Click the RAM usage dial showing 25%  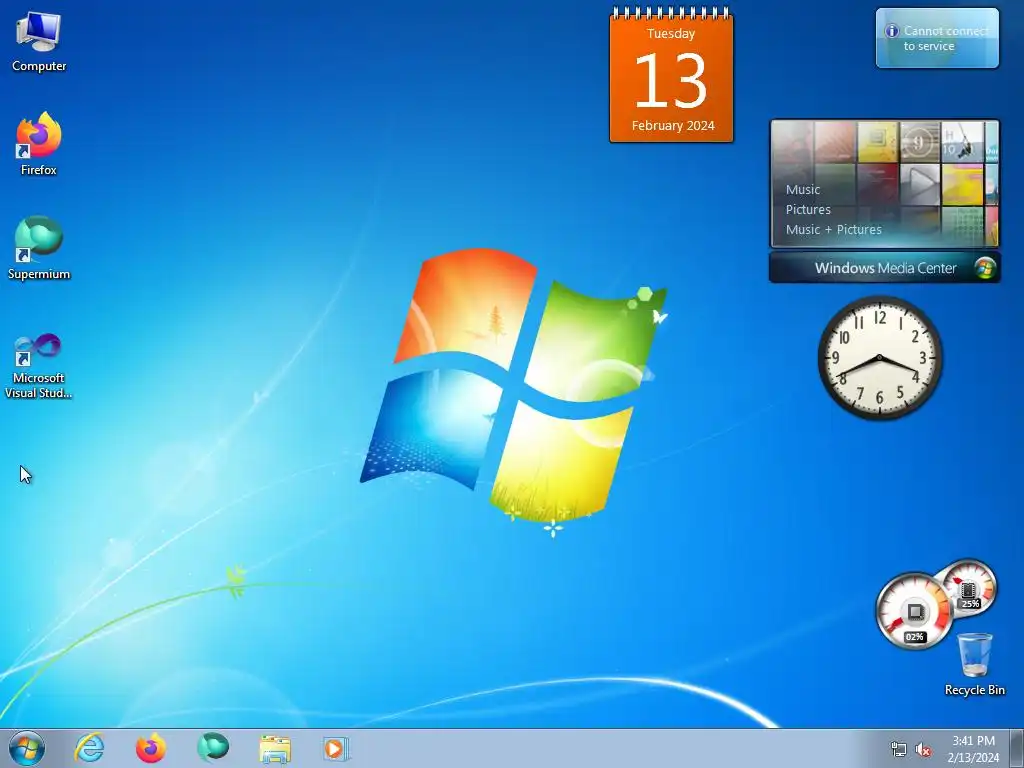click(970, 588)
